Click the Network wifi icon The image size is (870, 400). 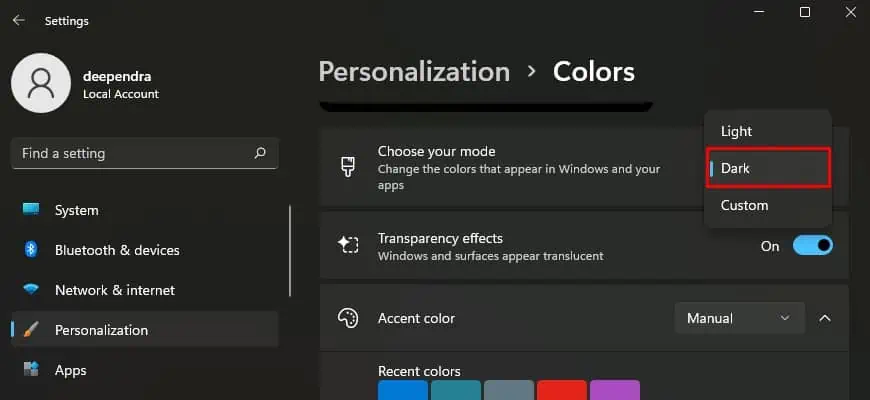(x=31, y=290)
